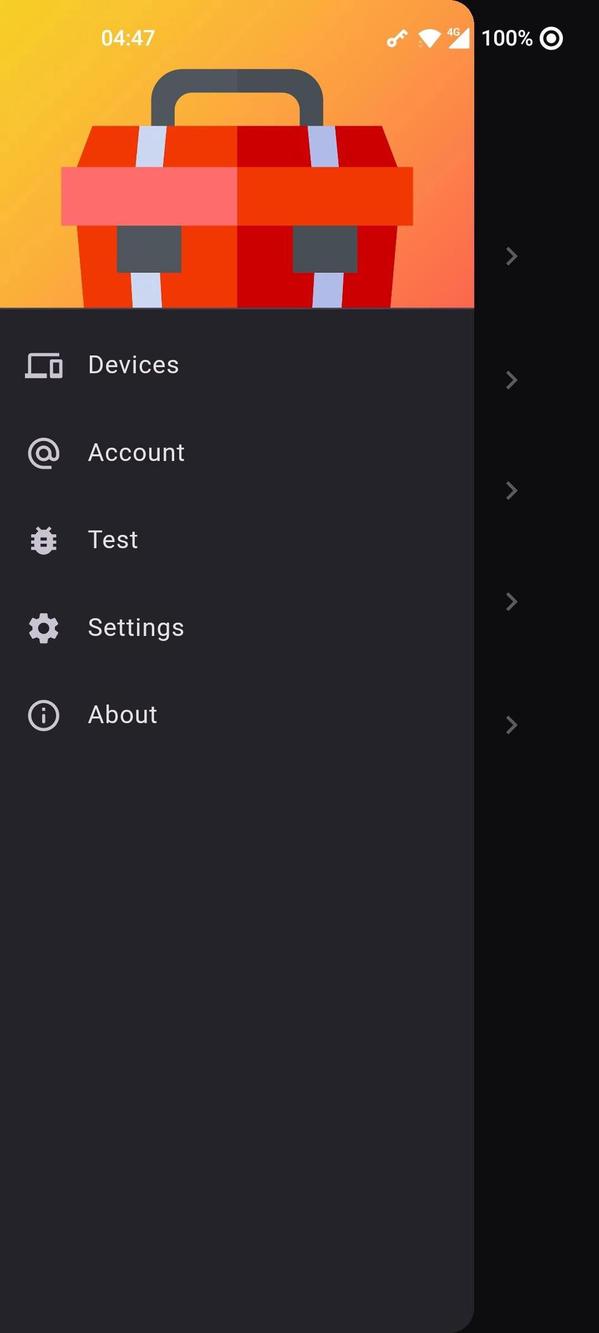Select Devices from the navigation drawer
The height and width of the screenshot is (1333, 599).
[x=133, y=366]
